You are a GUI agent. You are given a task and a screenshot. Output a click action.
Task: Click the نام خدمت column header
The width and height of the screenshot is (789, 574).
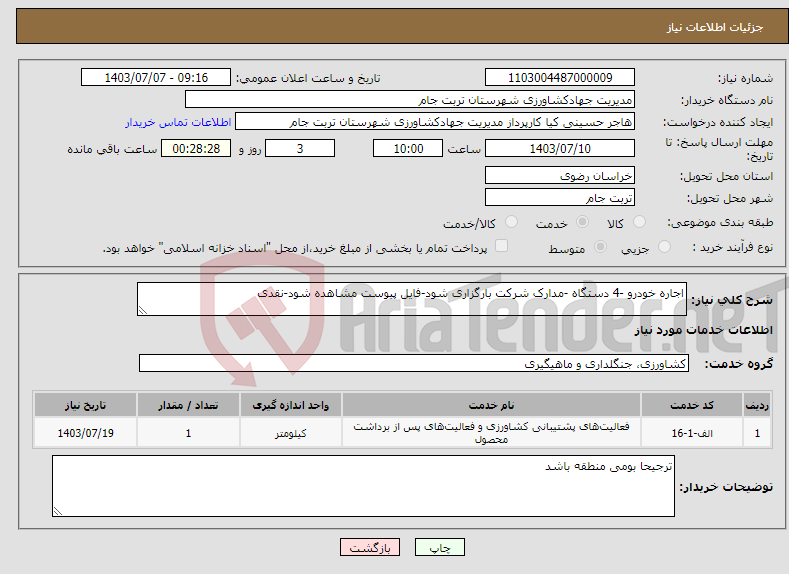pos(491,405)
